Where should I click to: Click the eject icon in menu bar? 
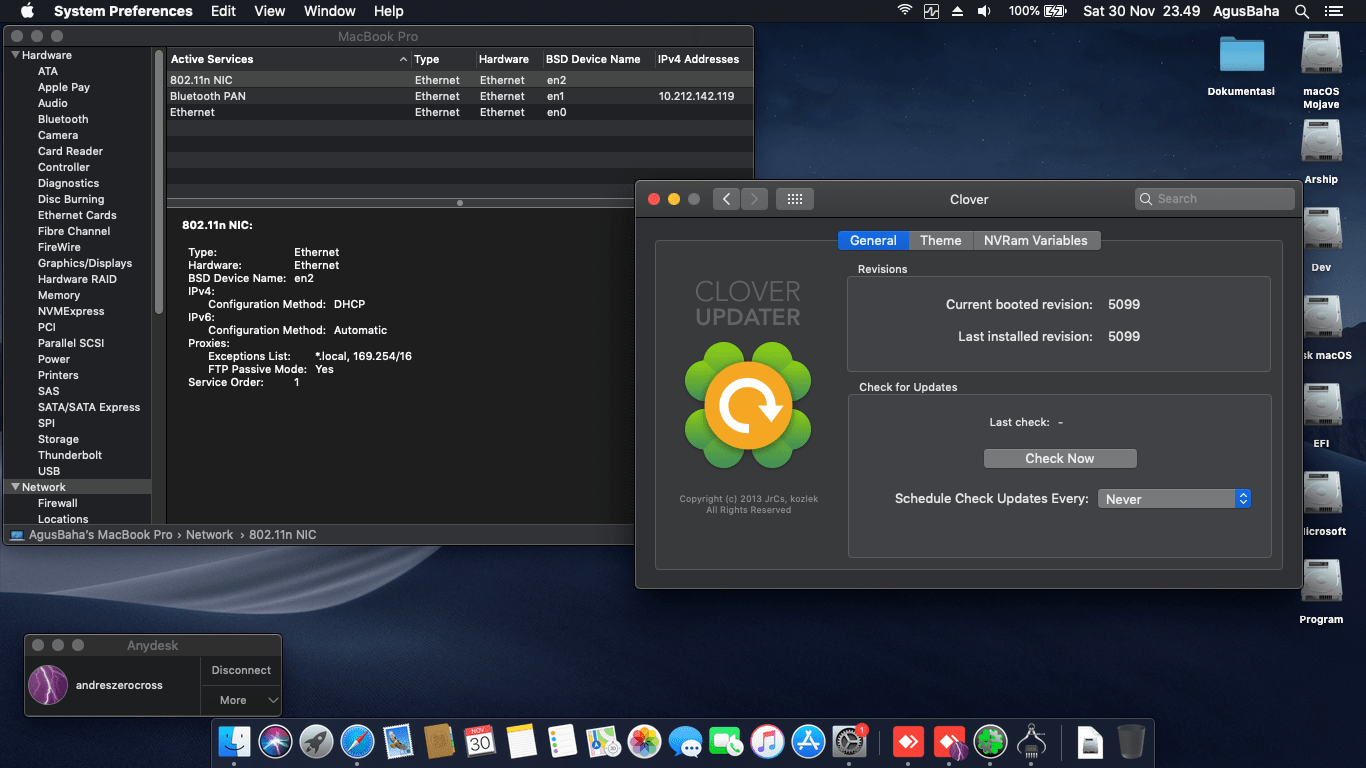pos(957,11)
